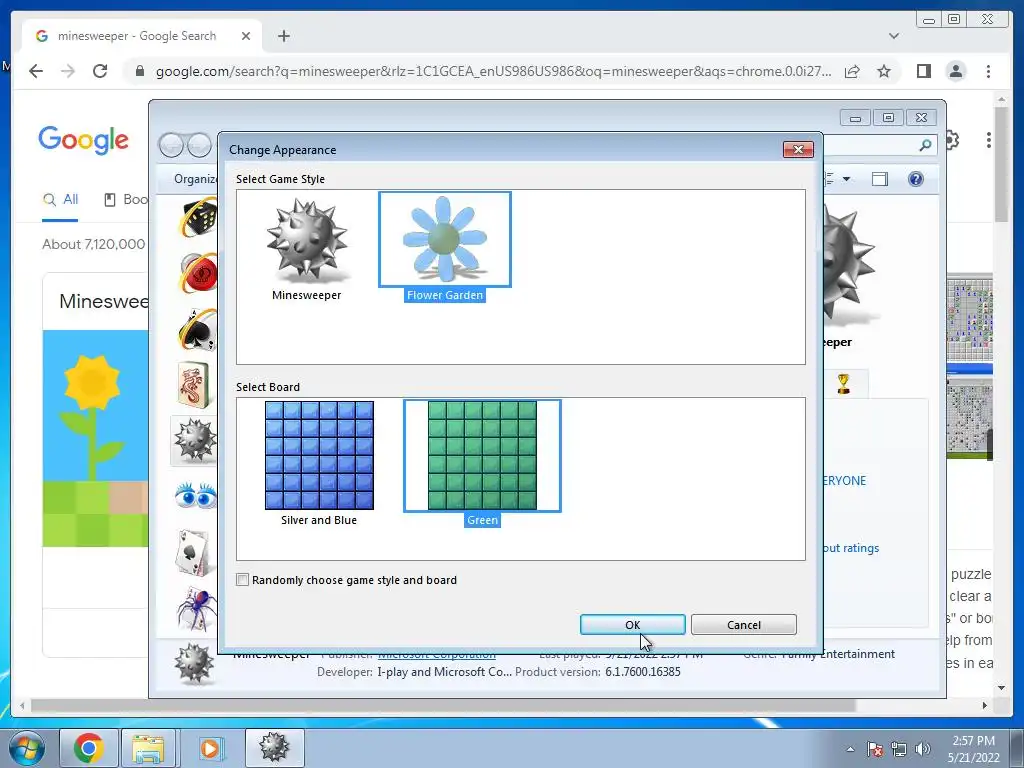Select the All search results tab

[60, 200]
